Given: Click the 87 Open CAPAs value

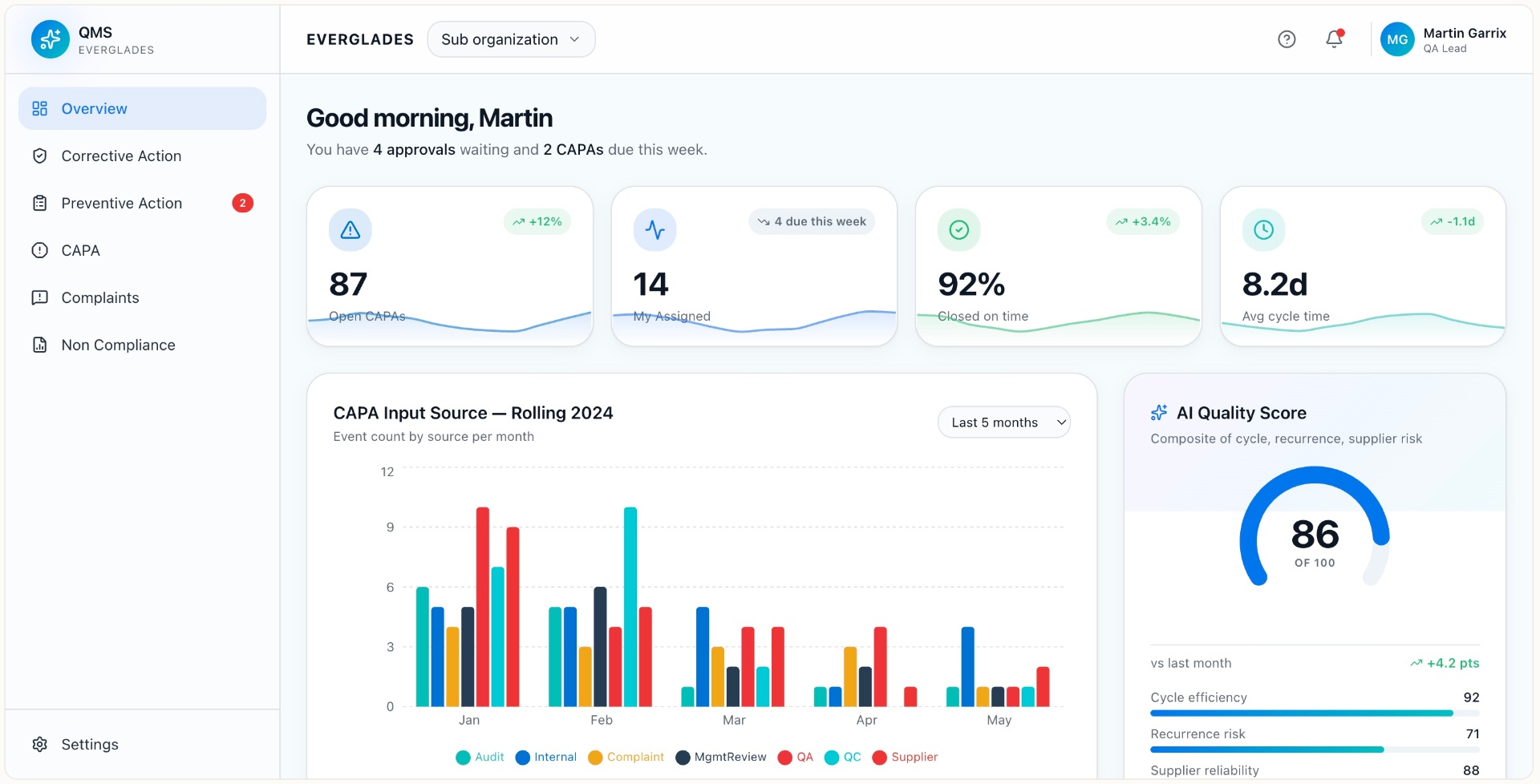Looking at the screenshot, I should (x=348, y=285).
